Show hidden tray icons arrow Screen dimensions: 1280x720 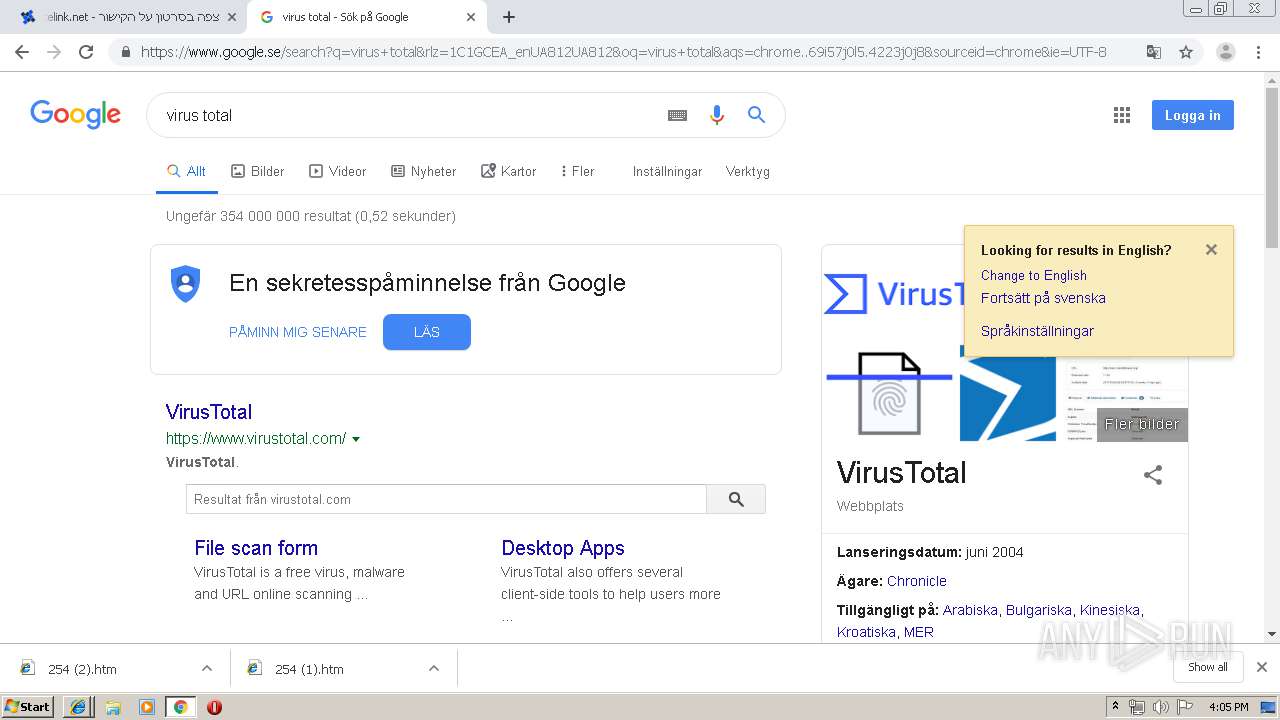pyautogui.click(x=1115, y=706)
